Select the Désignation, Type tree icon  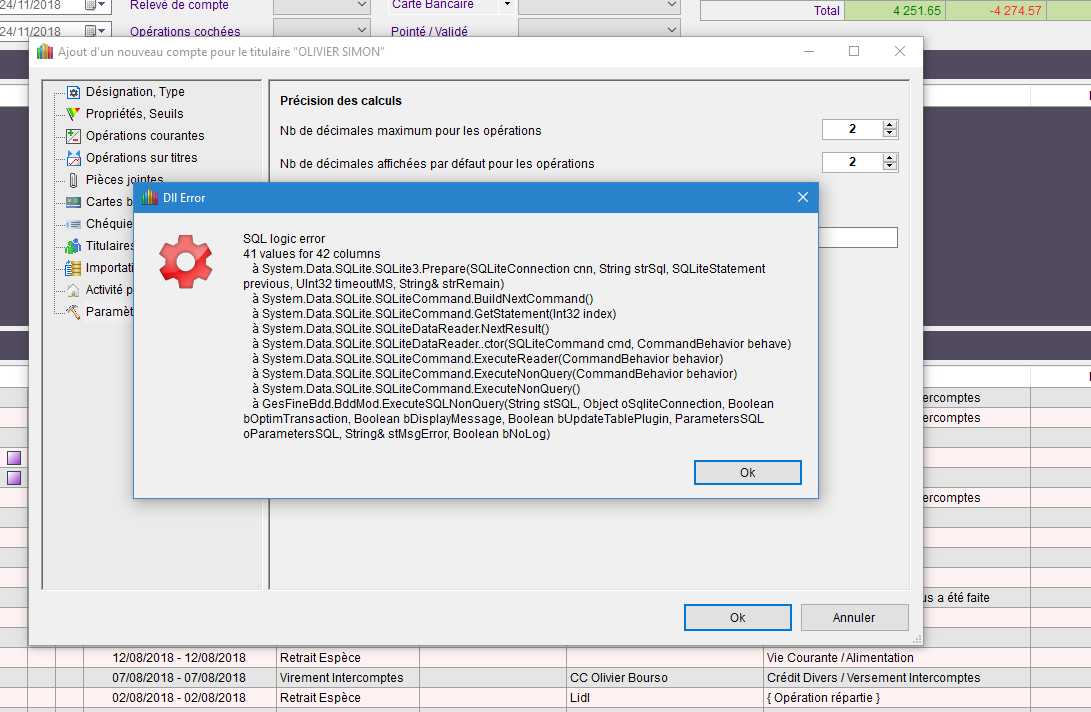[x=73, y=92]
